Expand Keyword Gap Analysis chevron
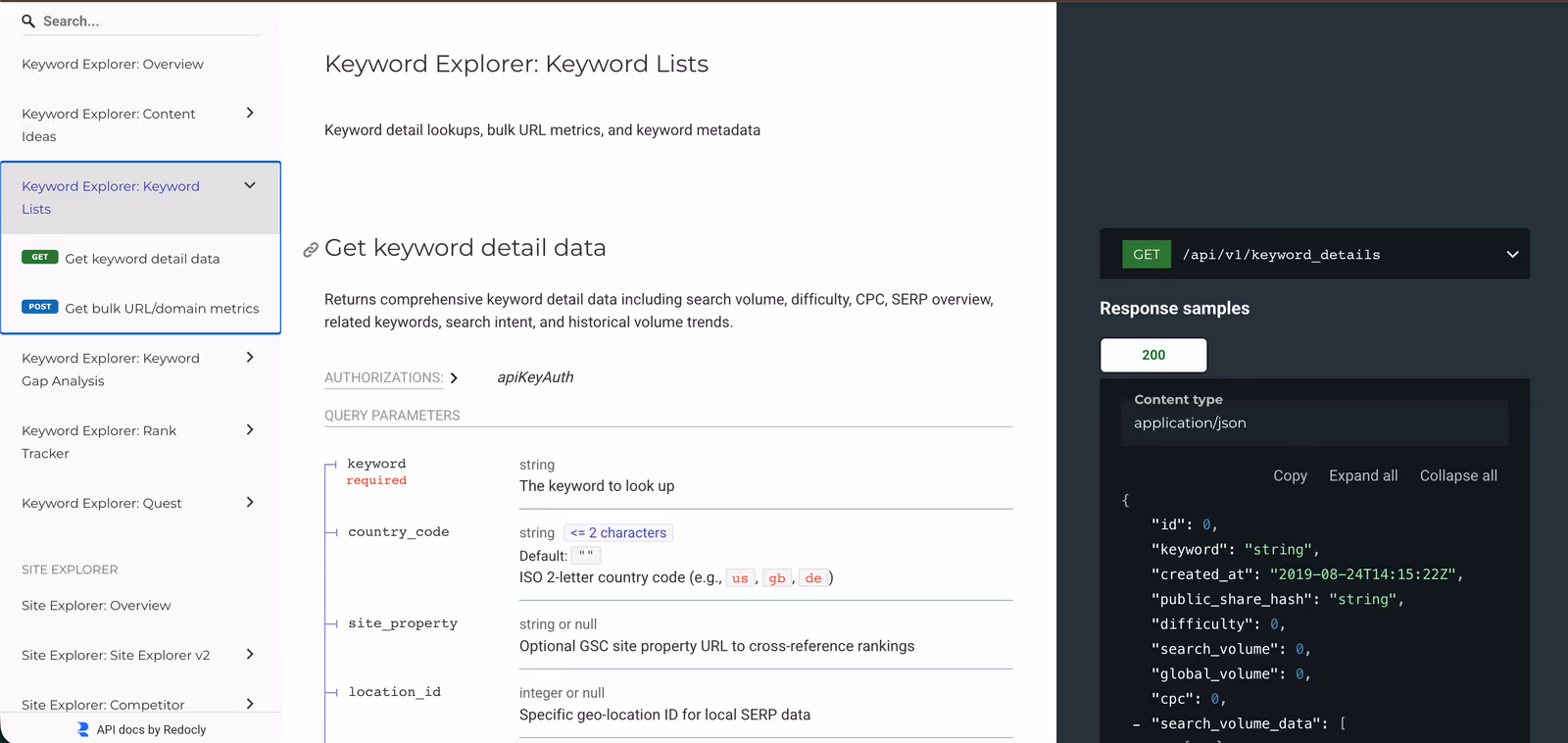The width and height of the screenshot is (1568, 743). 250,357
